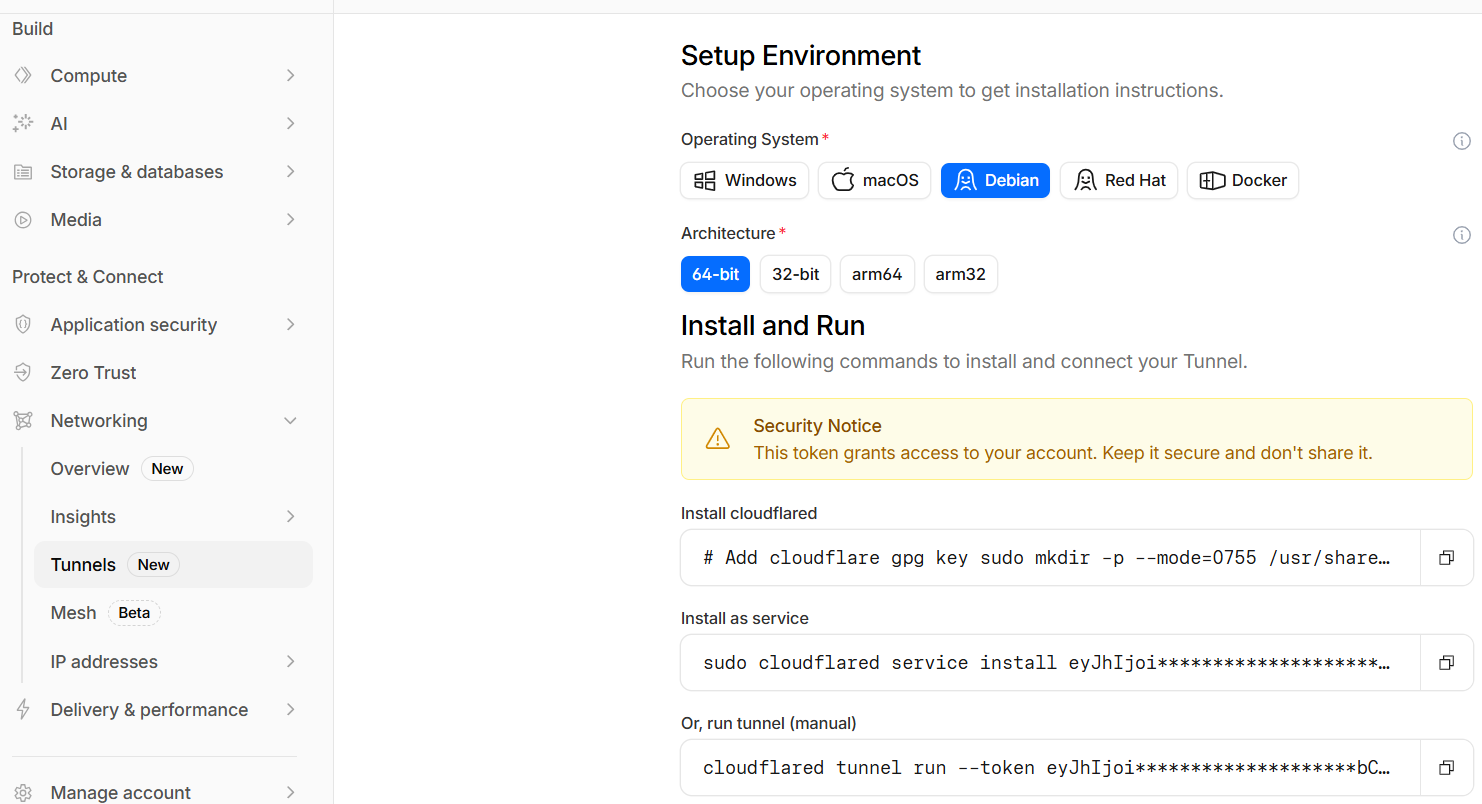Select Windows operating system

(745, 181)
